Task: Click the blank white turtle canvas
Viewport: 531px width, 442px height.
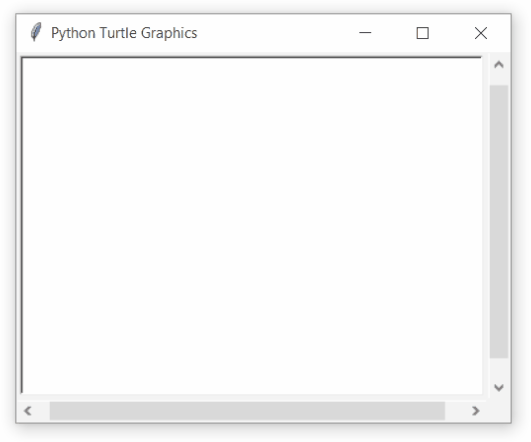Action: pos(252,226)
